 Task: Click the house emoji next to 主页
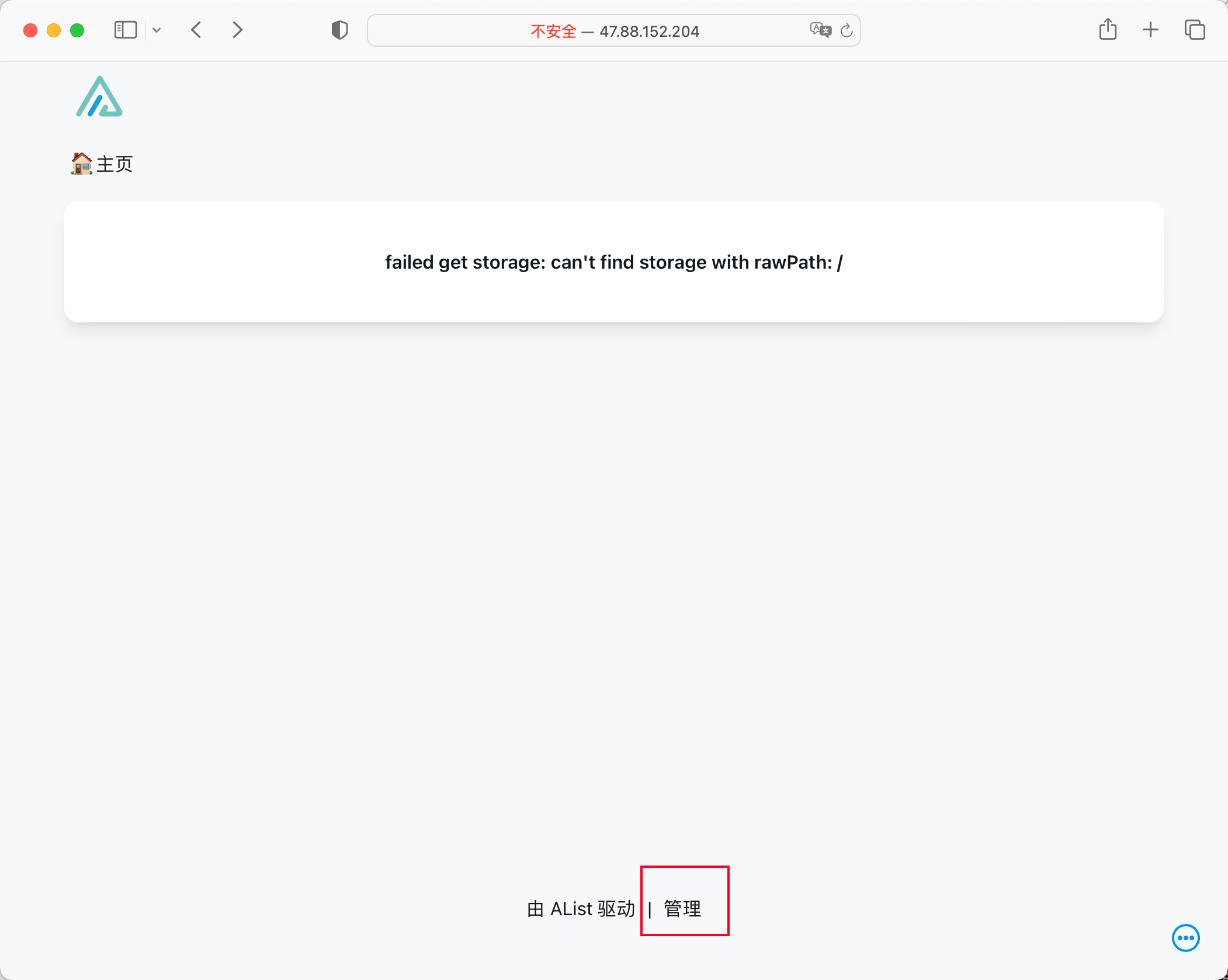pos(82,164)
